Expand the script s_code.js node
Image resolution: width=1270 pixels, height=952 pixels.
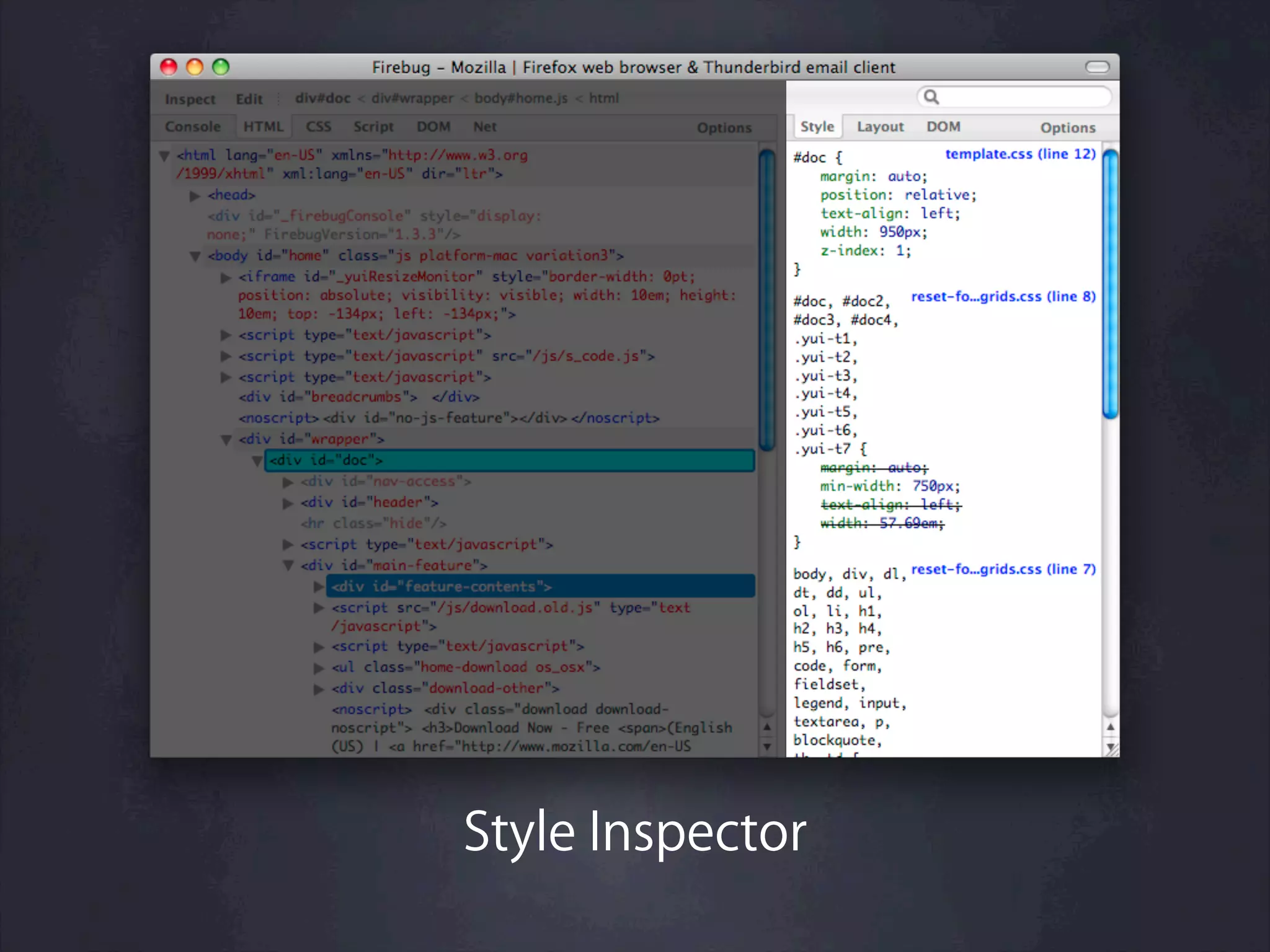coord(226,356)
